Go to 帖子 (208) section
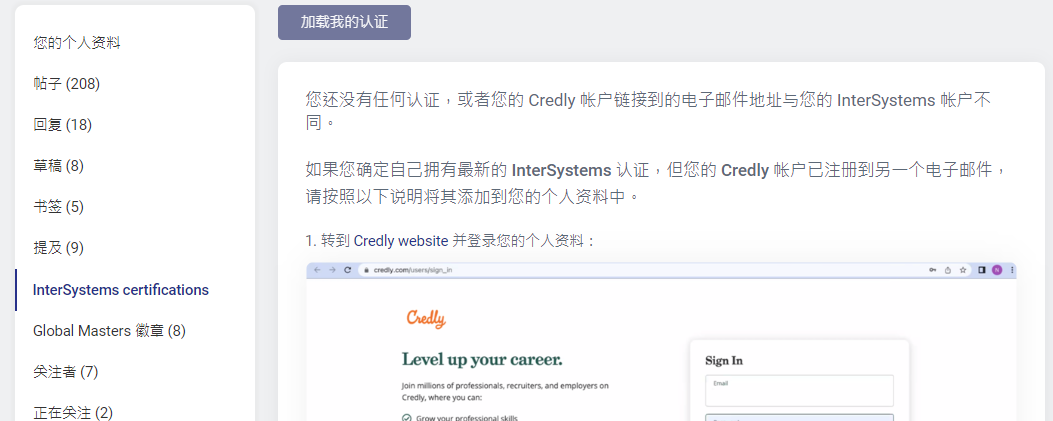Viewport: 1053px width, 421px height. pyautogui.click(x=66, y=83)
